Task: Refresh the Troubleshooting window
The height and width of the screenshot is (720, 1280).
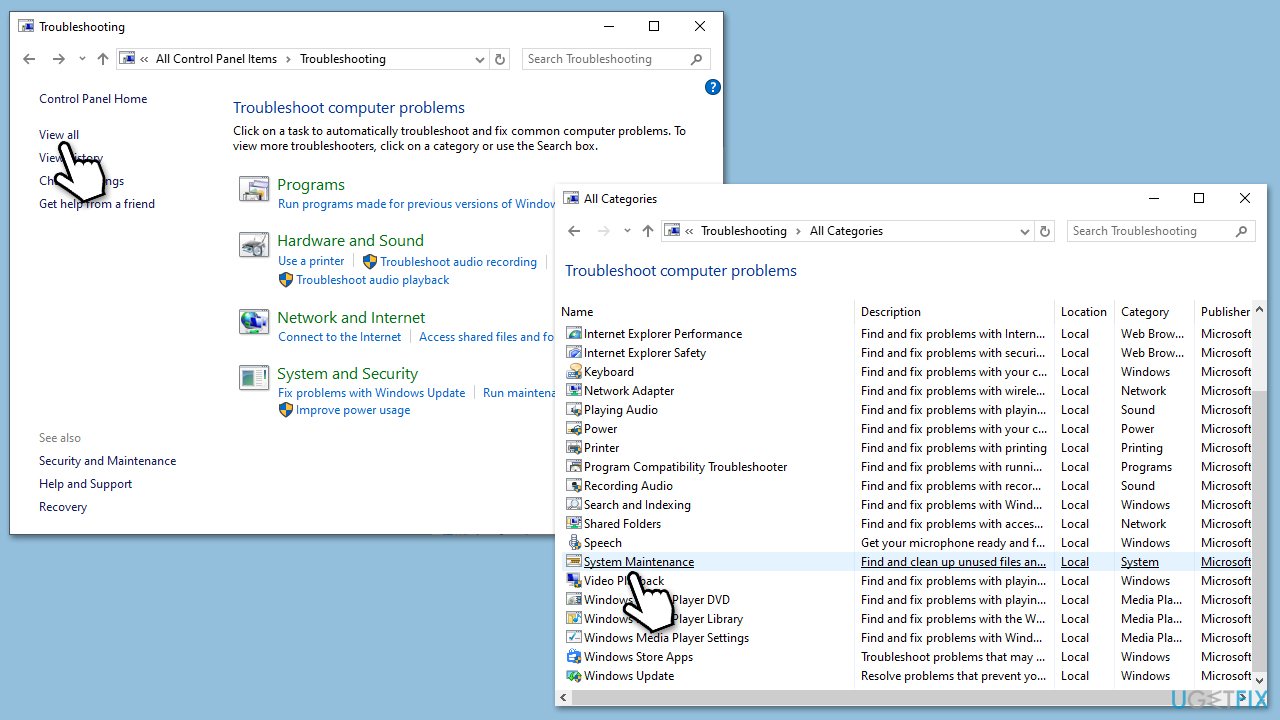Action: 501,59
